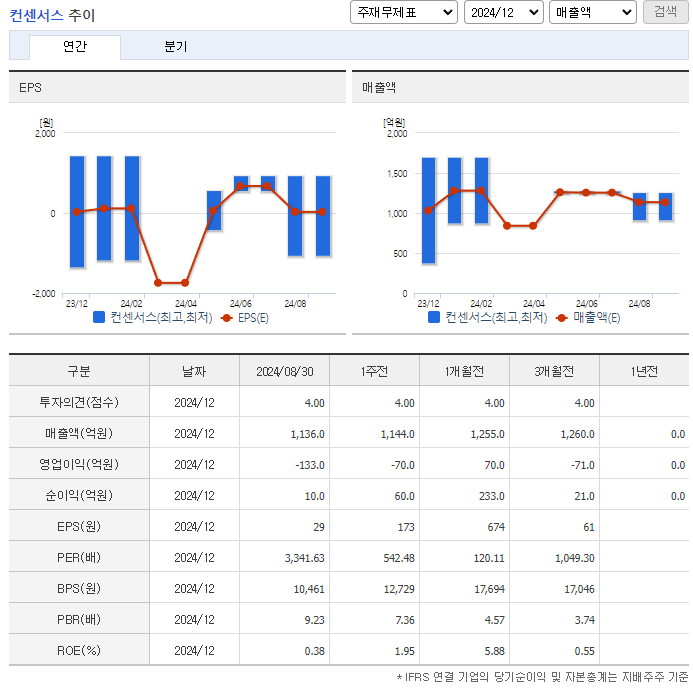Open the 2024/12 period dropdown
Image resolution: width=693 pixels, height=688 pixels.
point(503,12)
